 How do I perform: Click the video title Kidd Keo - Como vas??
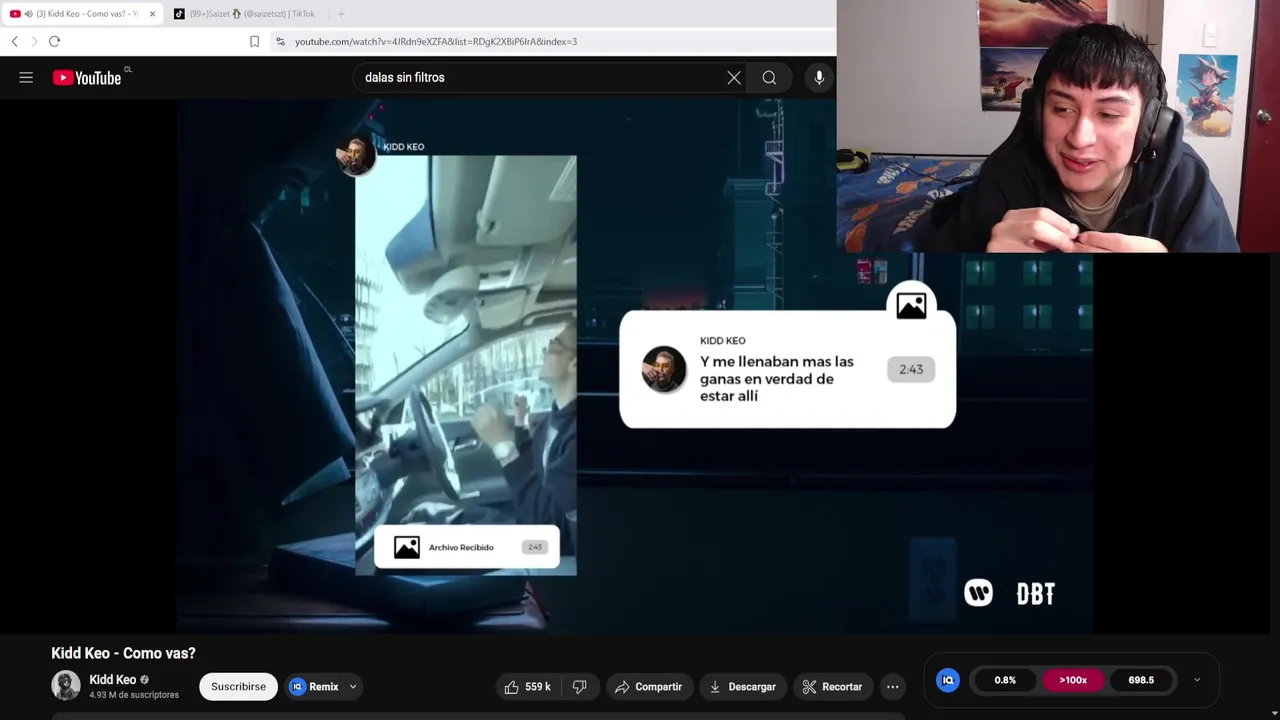point(123,653)
